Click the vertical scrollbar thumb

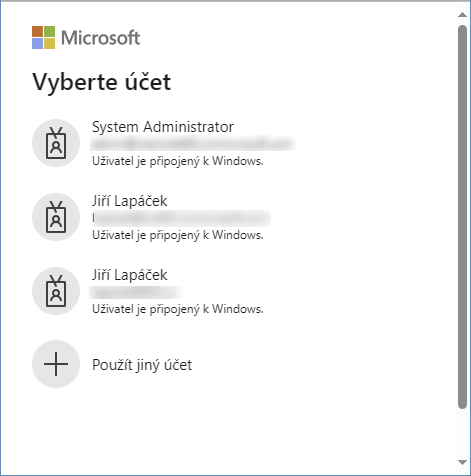(462, 217)
